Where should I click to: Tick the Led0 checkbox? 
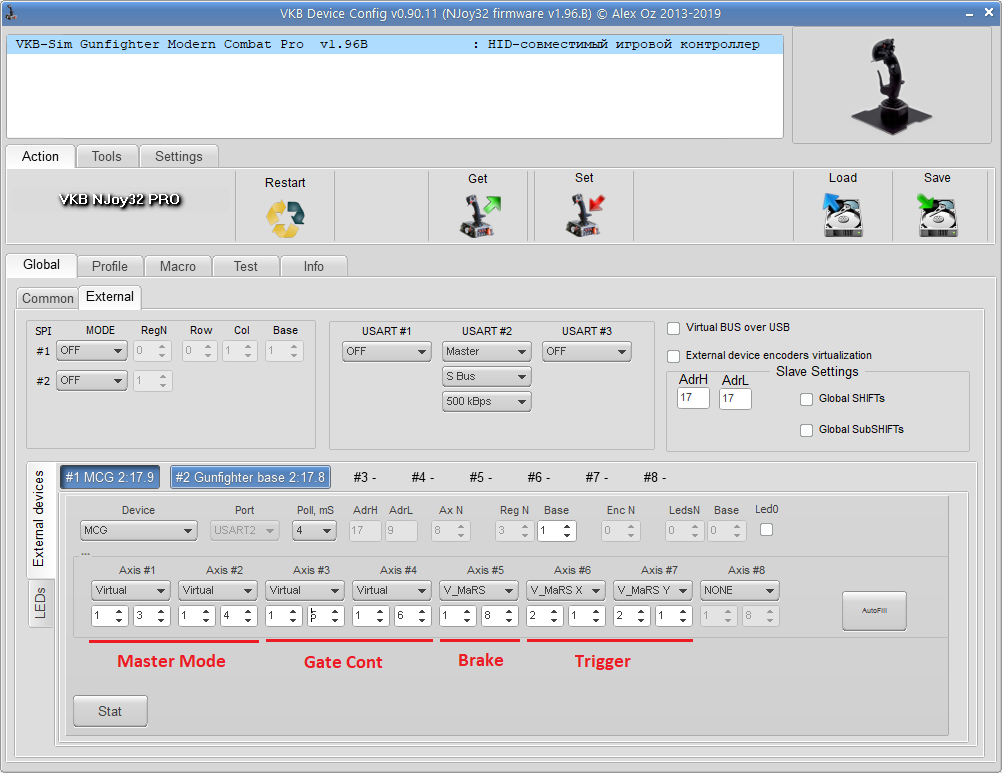pos(767,530)
